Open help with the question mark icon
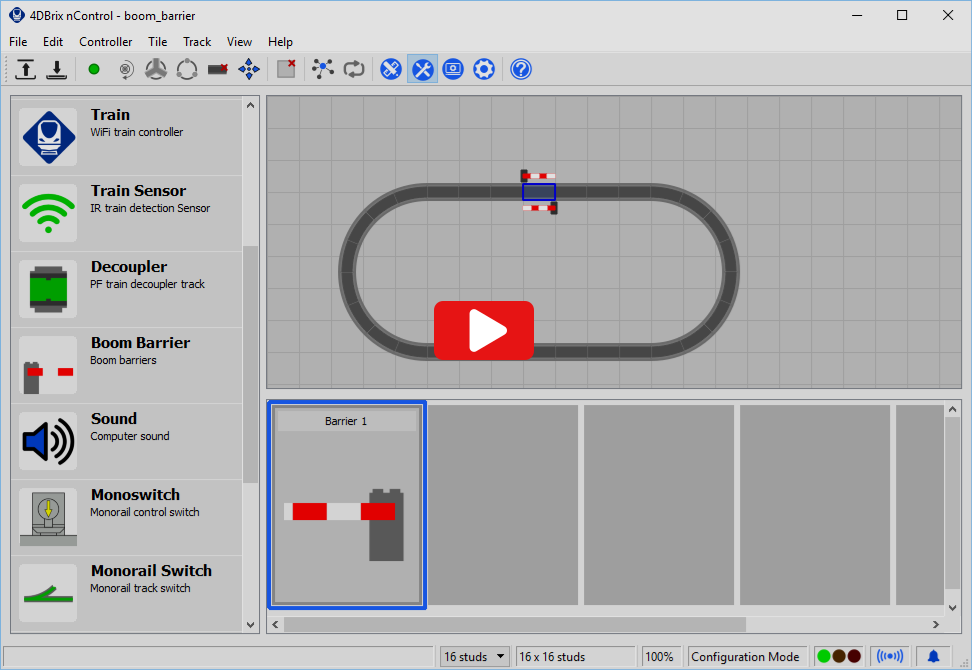The image size is (972, 670). point(521,69)
